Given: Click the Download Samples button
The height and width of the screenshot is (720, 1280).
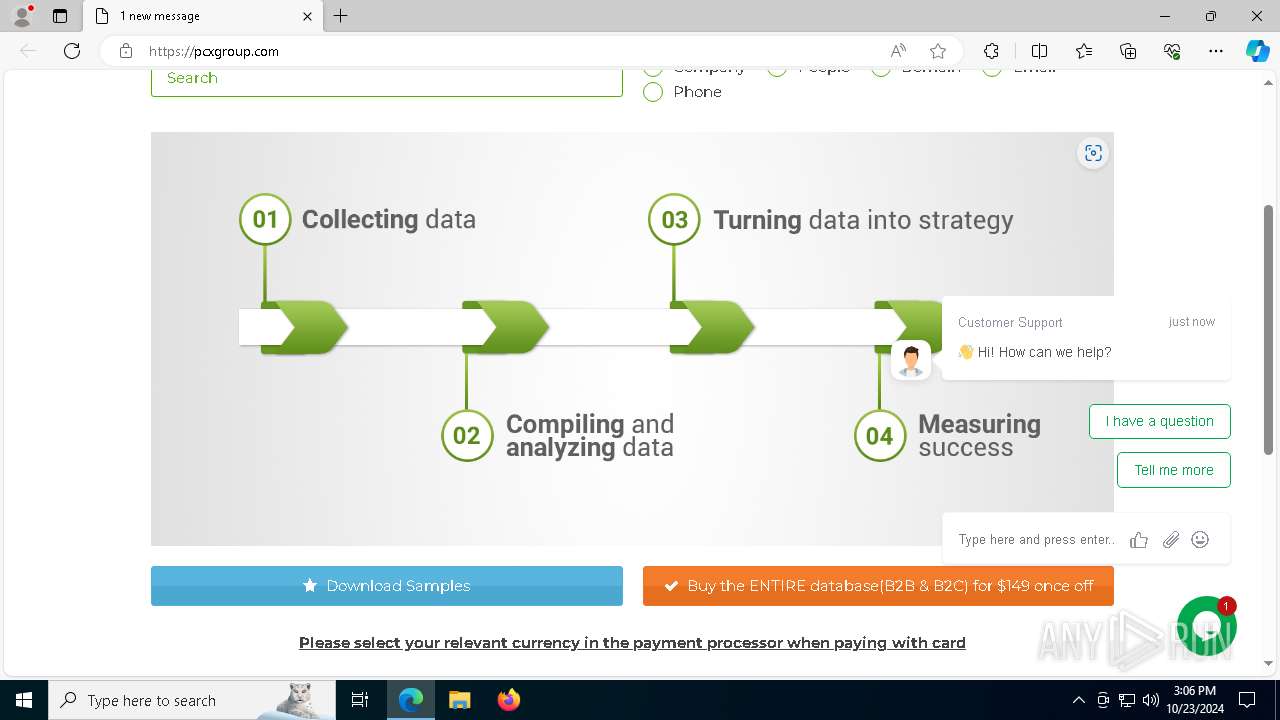Looking at the screenshot, I should coord(387,586).
